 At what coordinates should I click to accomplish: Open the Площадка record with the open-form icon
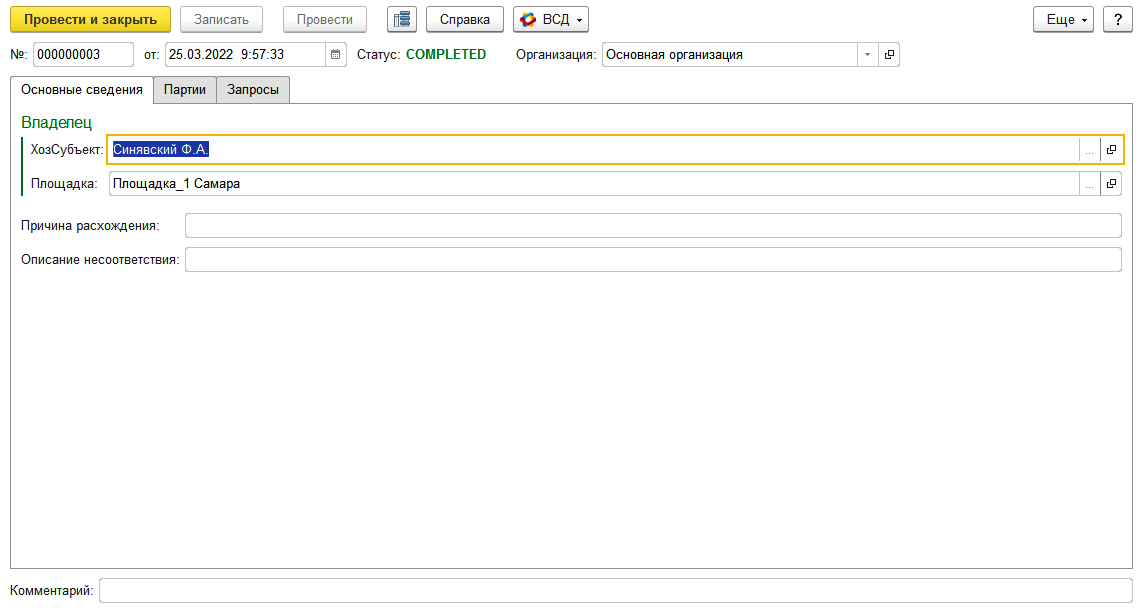tap(1111, 184)
